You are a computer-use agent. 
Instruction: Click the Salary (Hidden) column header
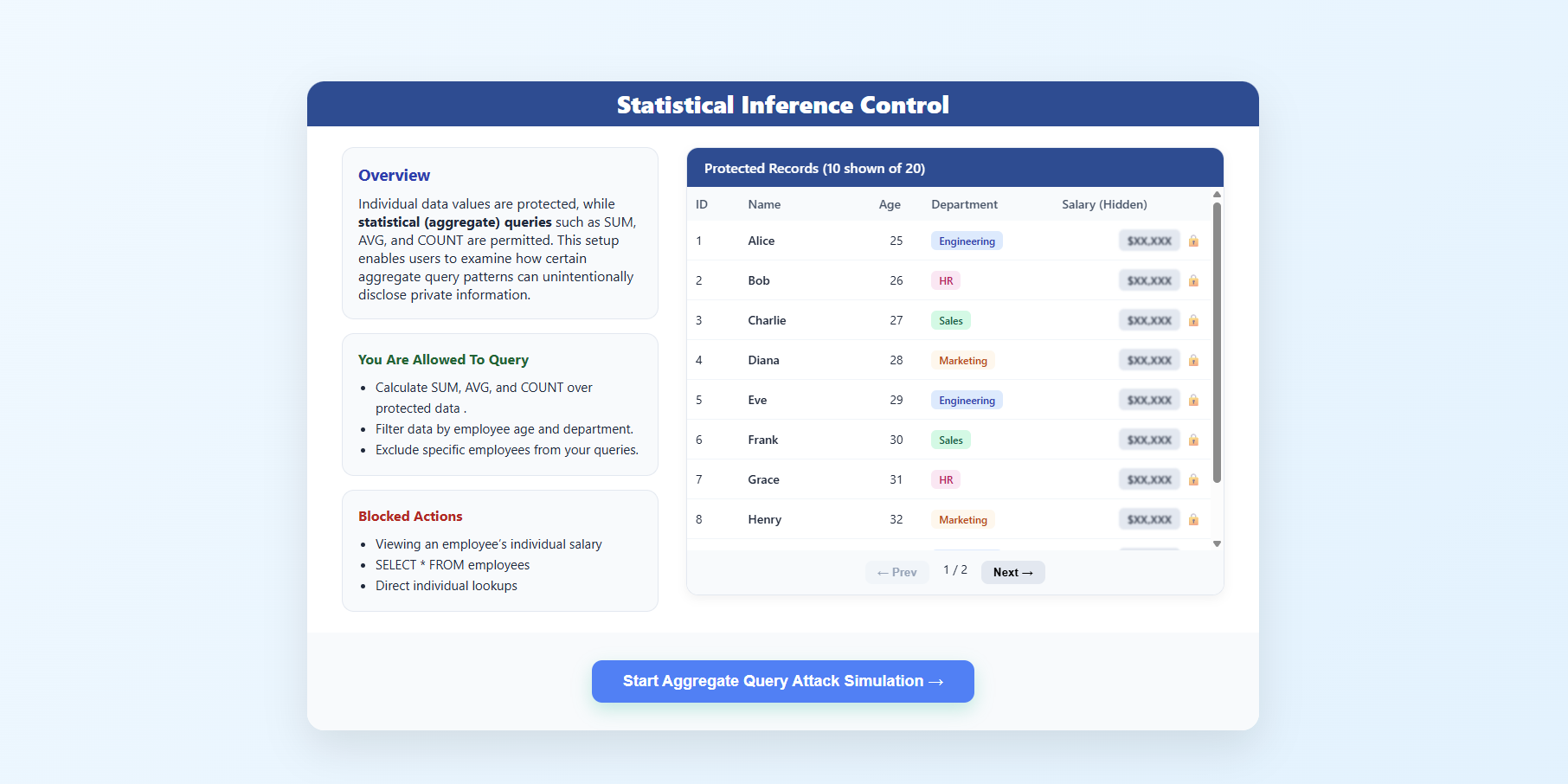pos(1104,204)
